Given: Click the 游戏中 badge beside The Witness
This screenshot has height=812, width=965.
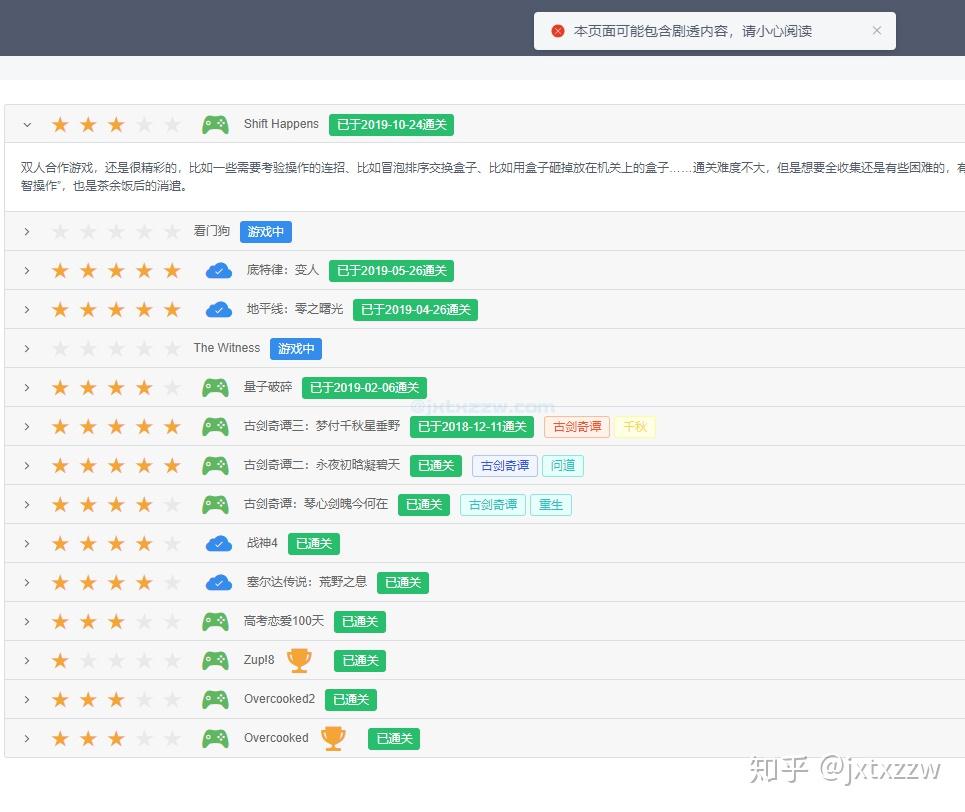Looking at the screenshot, I should 296,348.
